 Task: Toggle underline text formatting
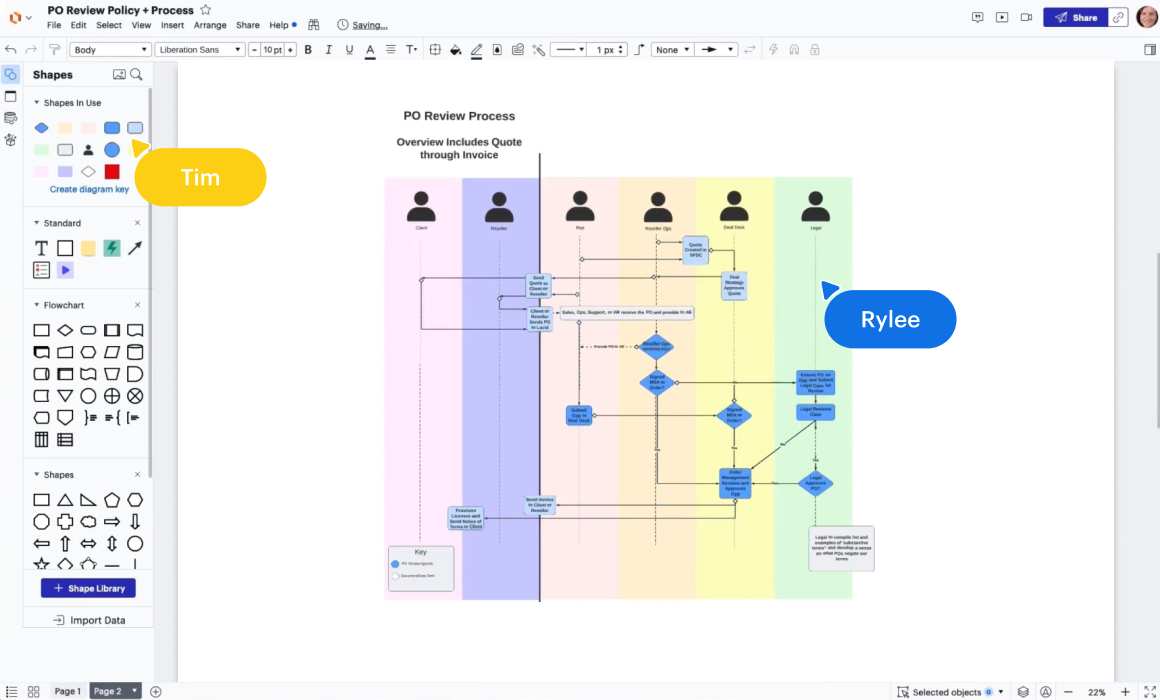click(x=349, y=50)
